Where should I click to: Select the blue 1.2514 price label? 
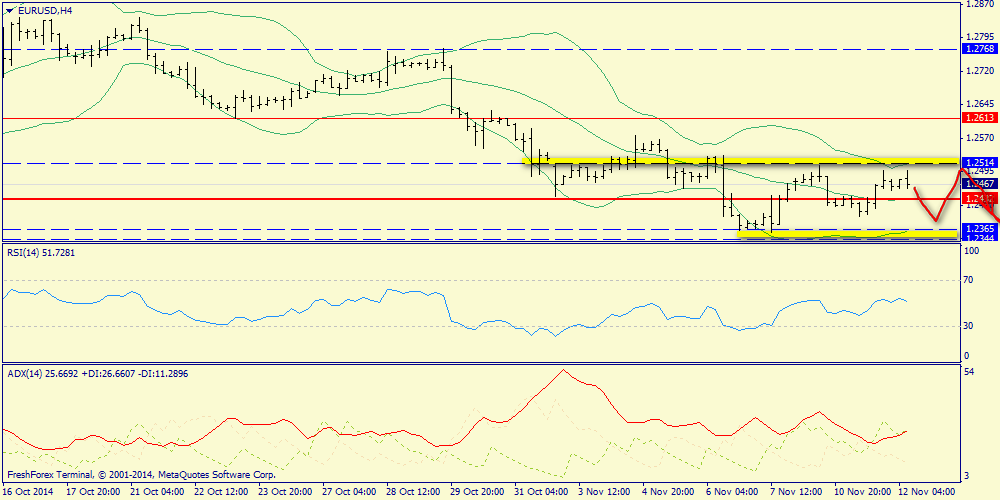pyautogui.click(x=978, y=163)
